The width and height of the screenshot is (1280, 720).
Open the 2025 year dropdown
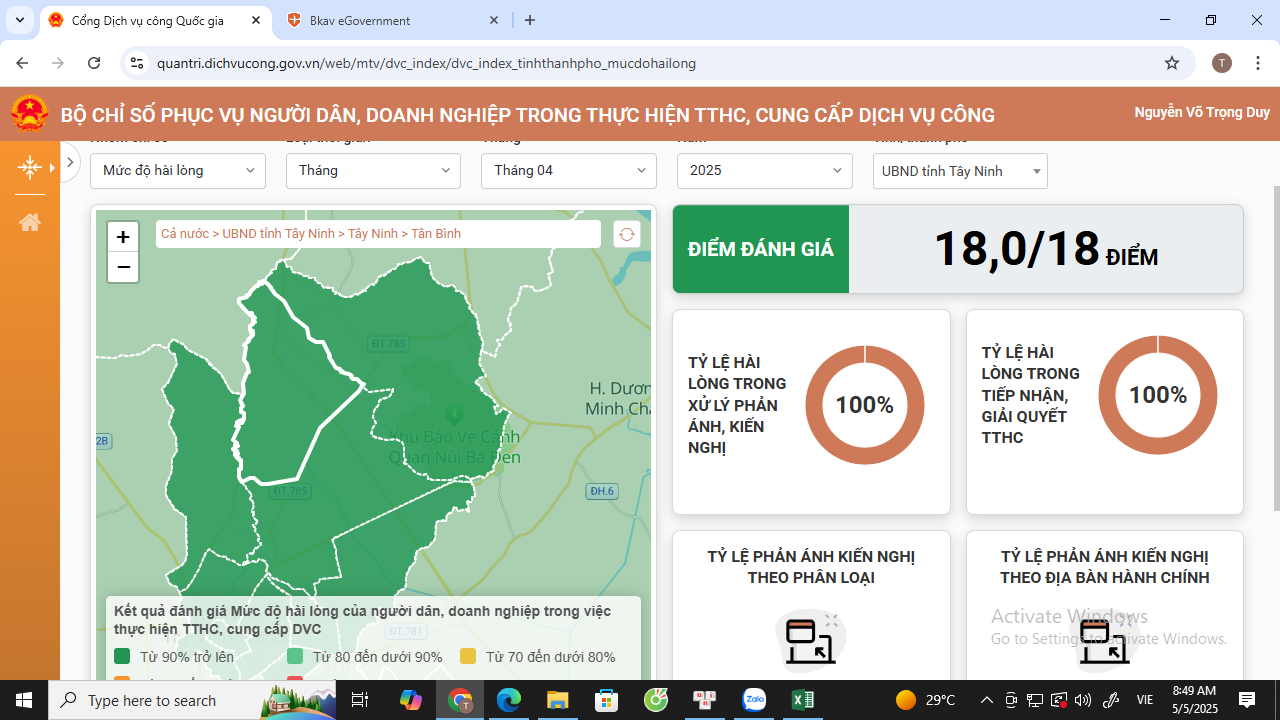point(765,171)
